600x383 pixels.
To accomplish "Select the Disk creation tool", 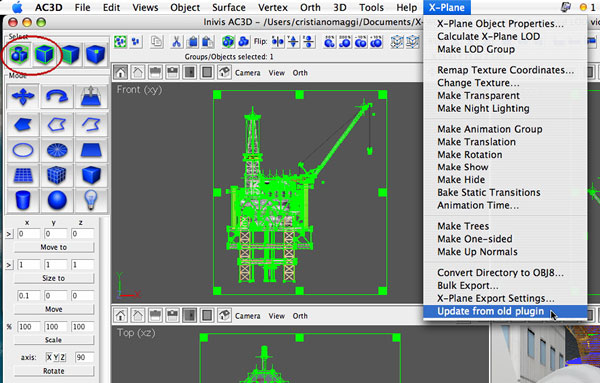I will coord(57,150).
